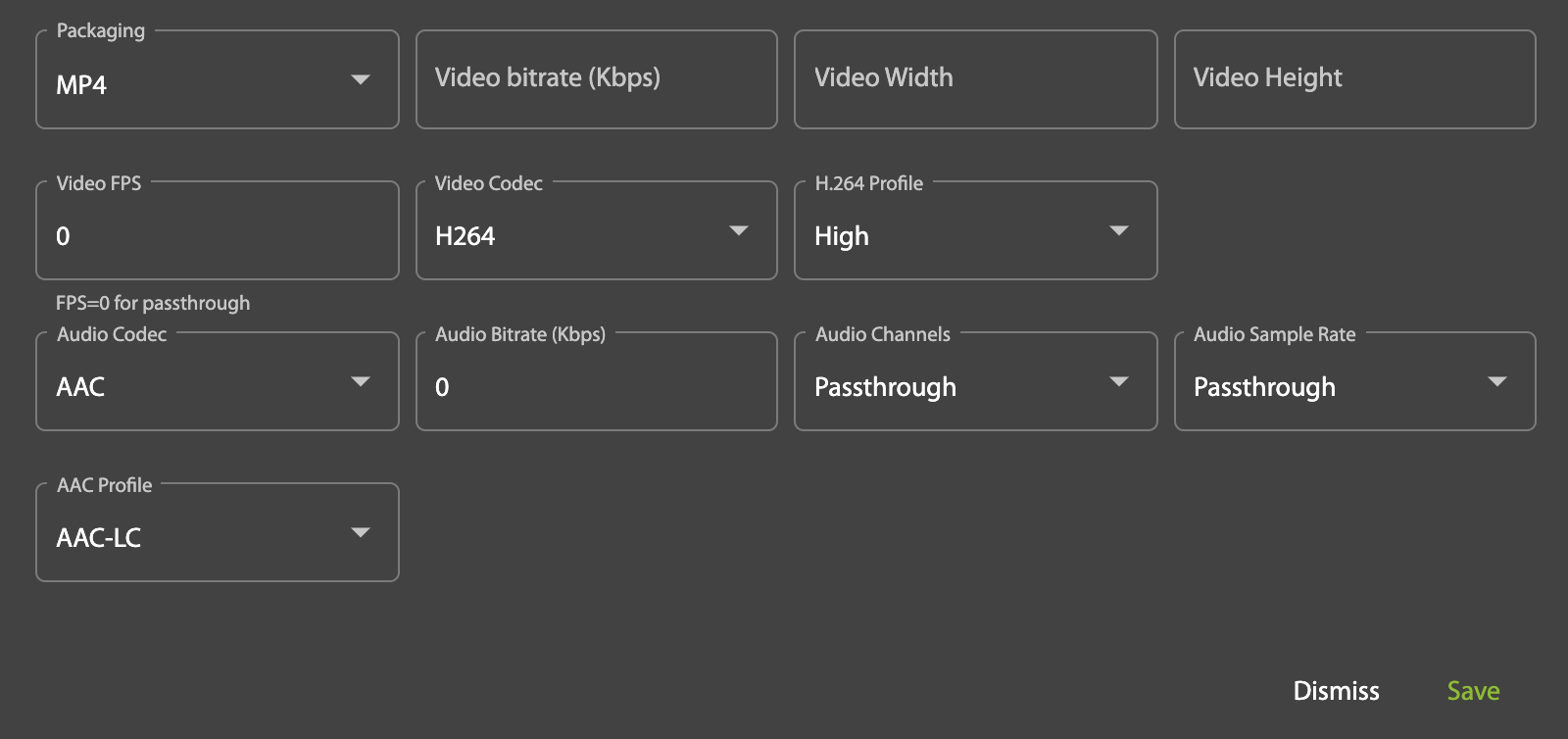Click the Packaging dropdown arrow
This screenshot has height=739, width=1568.
[361, 80]
